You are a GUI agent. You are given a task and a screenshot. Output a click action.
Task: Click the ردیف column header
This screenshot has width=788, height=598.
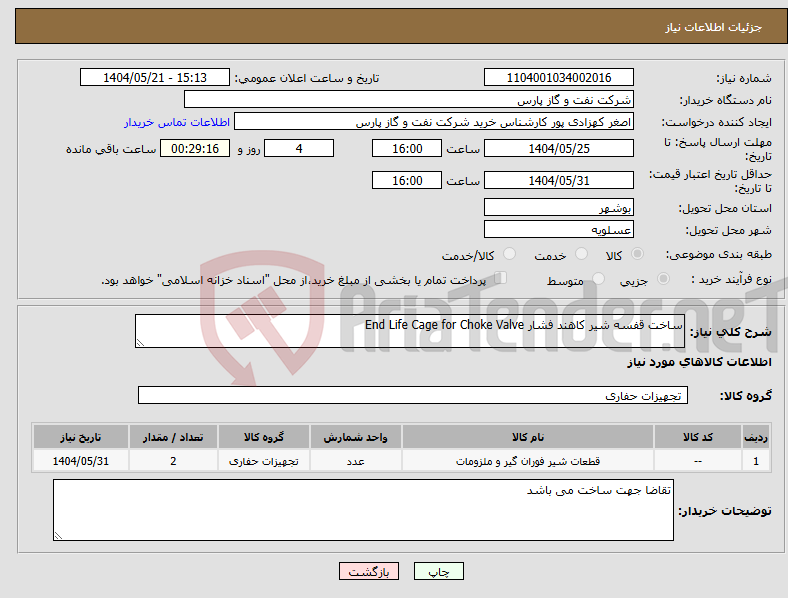click(x=756, y=437)
